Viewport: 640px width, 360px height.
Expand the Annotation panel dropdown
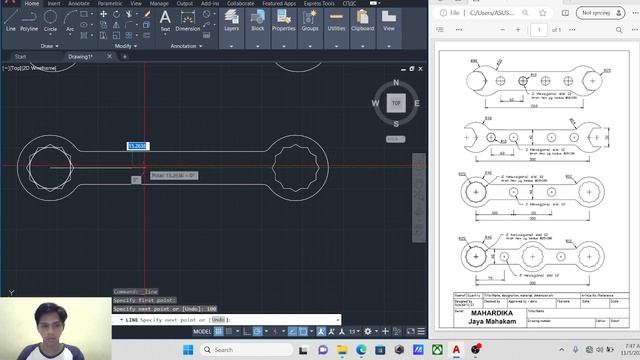coord(186,46)
